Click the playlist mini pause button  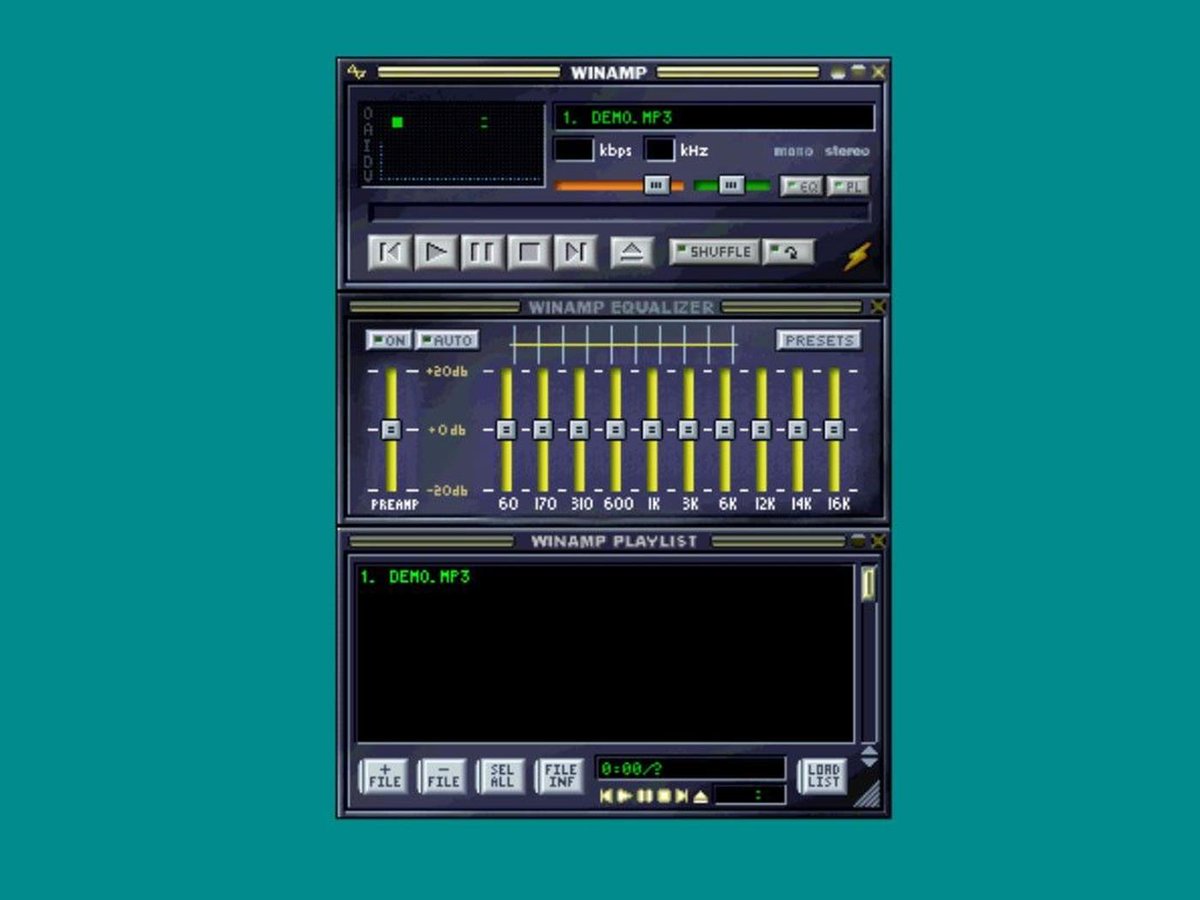coord(644,796)
